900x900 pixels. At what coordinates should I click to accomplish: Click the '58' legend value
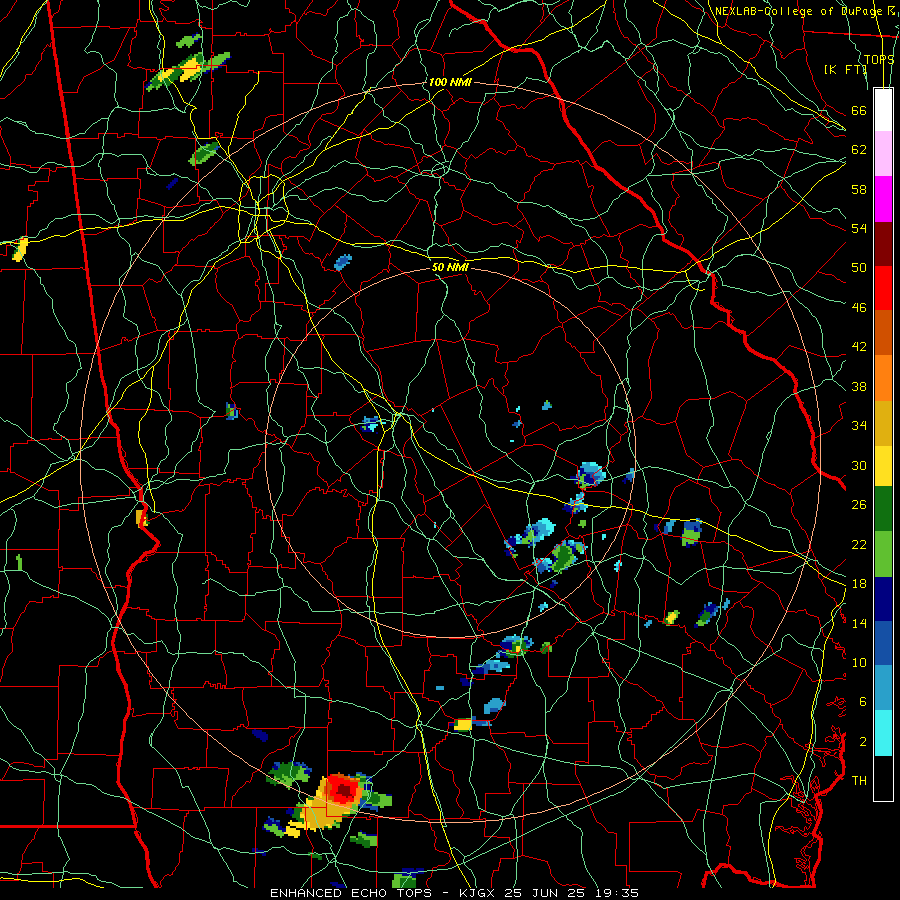pyautogui.click(x=859, y=189)
